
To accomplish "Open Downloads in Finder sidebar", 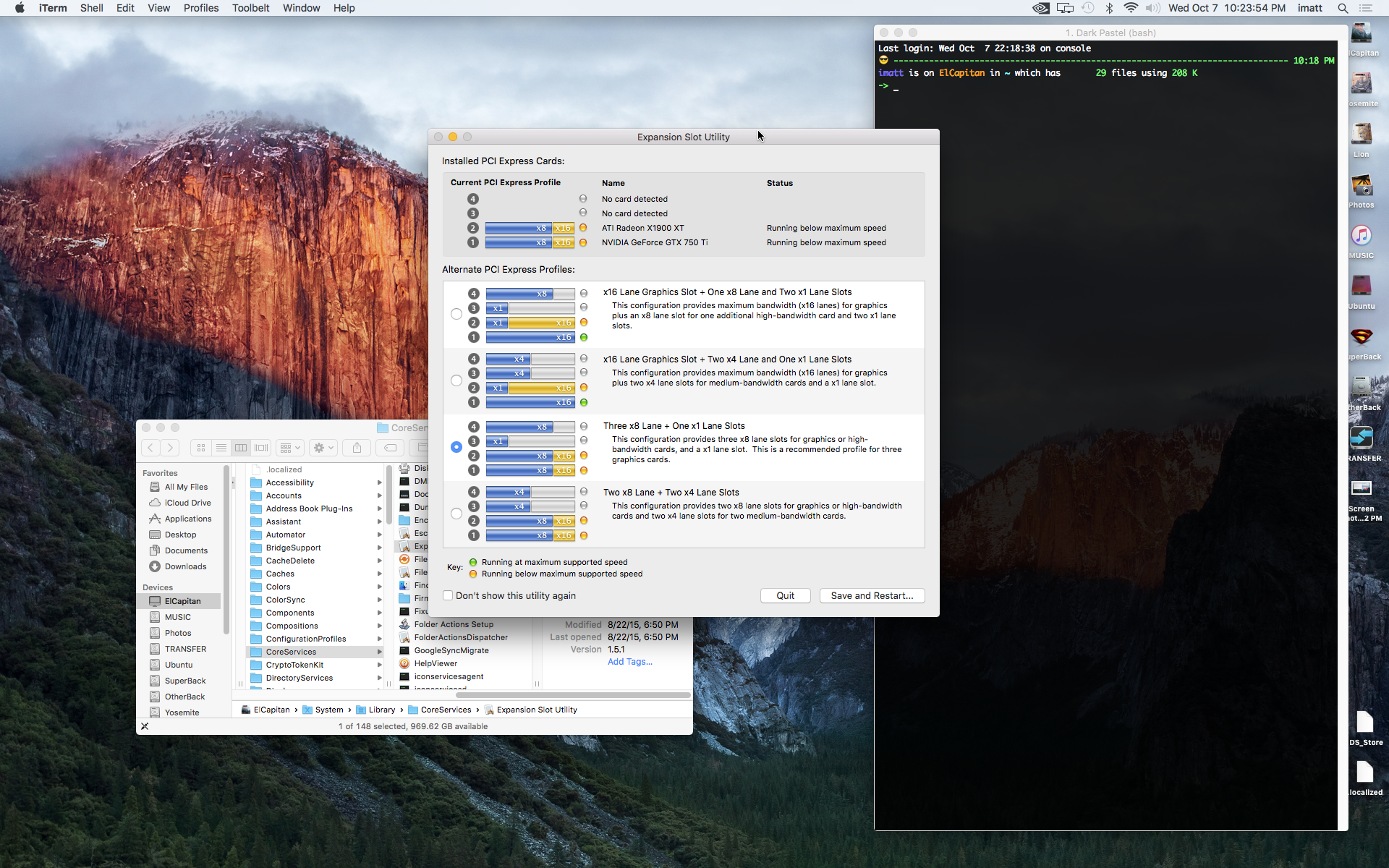I will coord(185,566).
